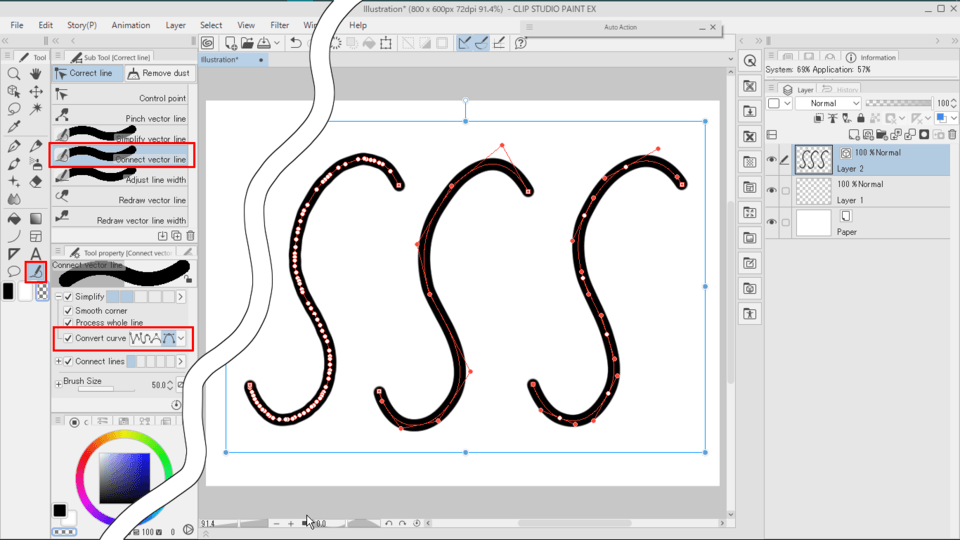
Task: Hide Layer 1 using its eye icon
Action: pos(771,190)
